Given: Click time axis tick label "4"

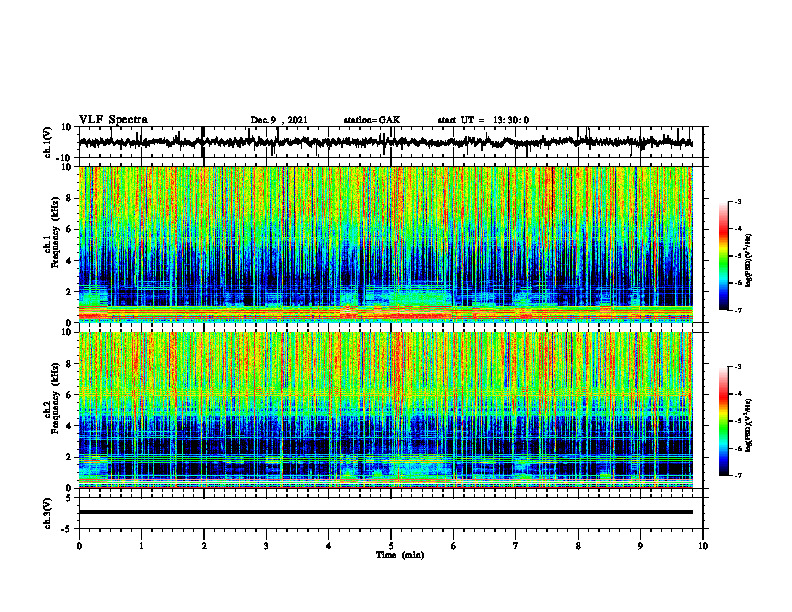Looking at the screenshot, I should coord(329,546).
